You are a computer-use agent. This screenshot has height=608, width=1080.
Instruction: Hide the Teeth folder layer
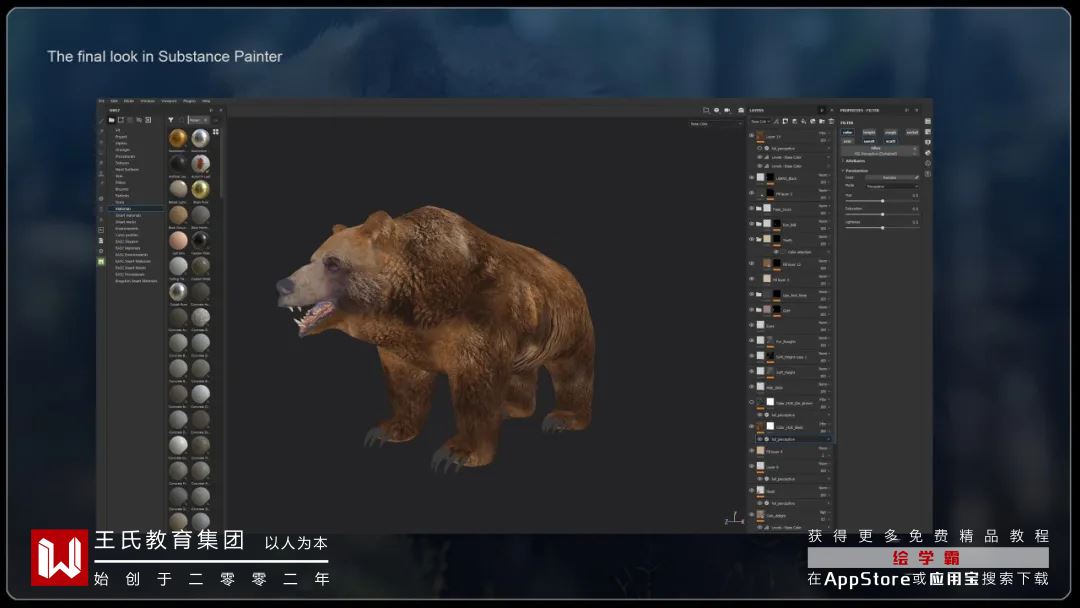click(x=751, y=239)
